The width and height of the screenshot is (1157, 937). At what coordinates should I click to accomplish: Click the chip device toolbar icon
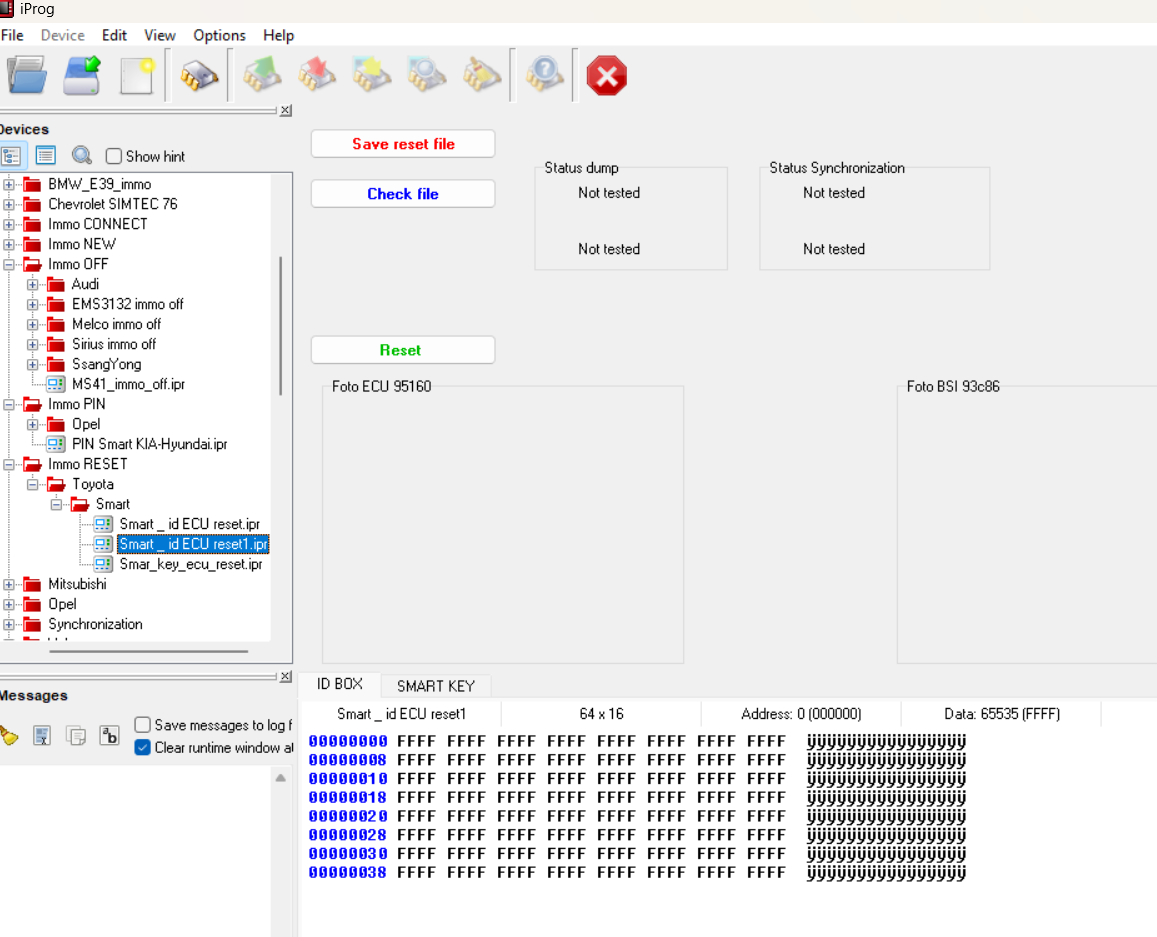pos(199,76)
